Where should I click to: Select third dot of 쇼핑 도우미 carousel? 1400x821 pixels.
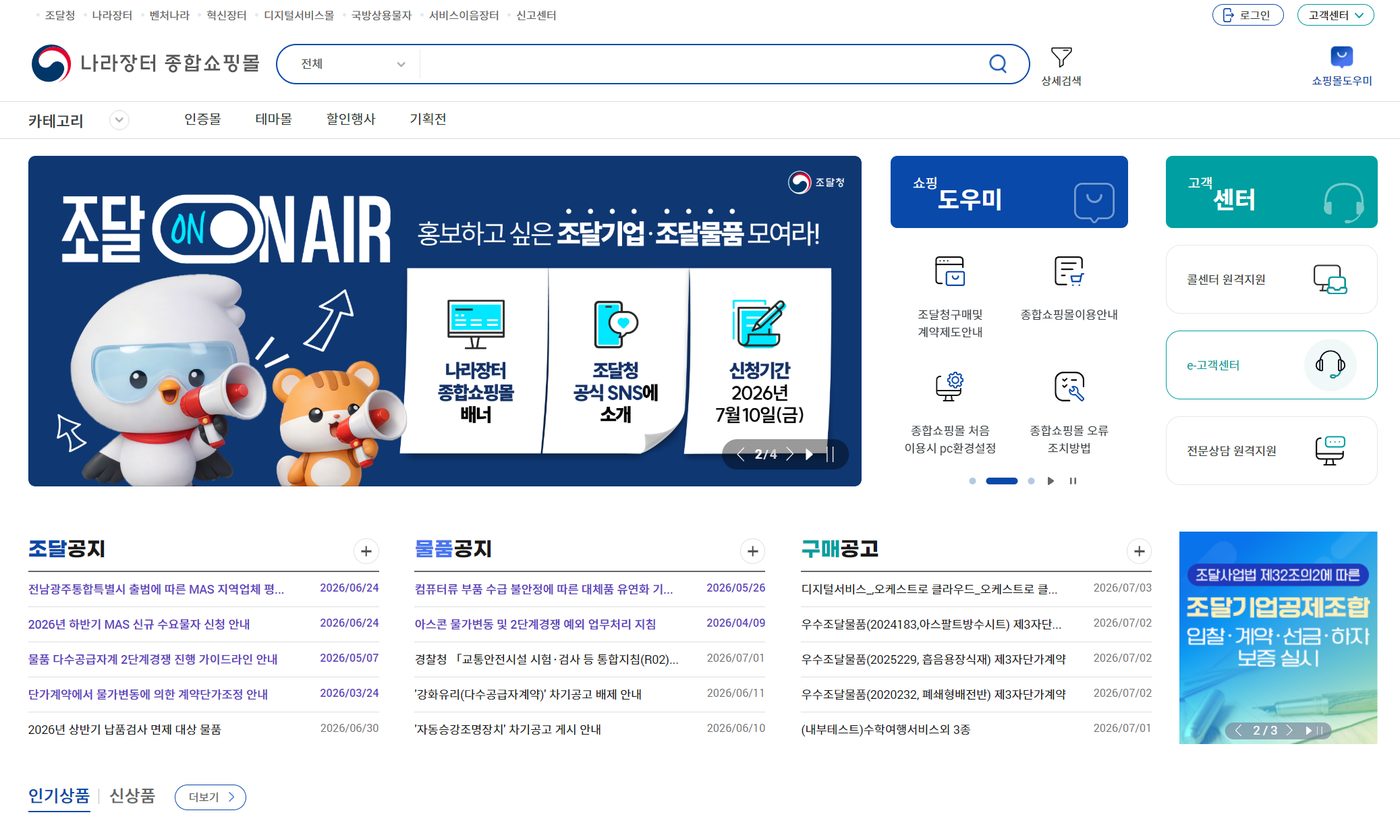1031,481
